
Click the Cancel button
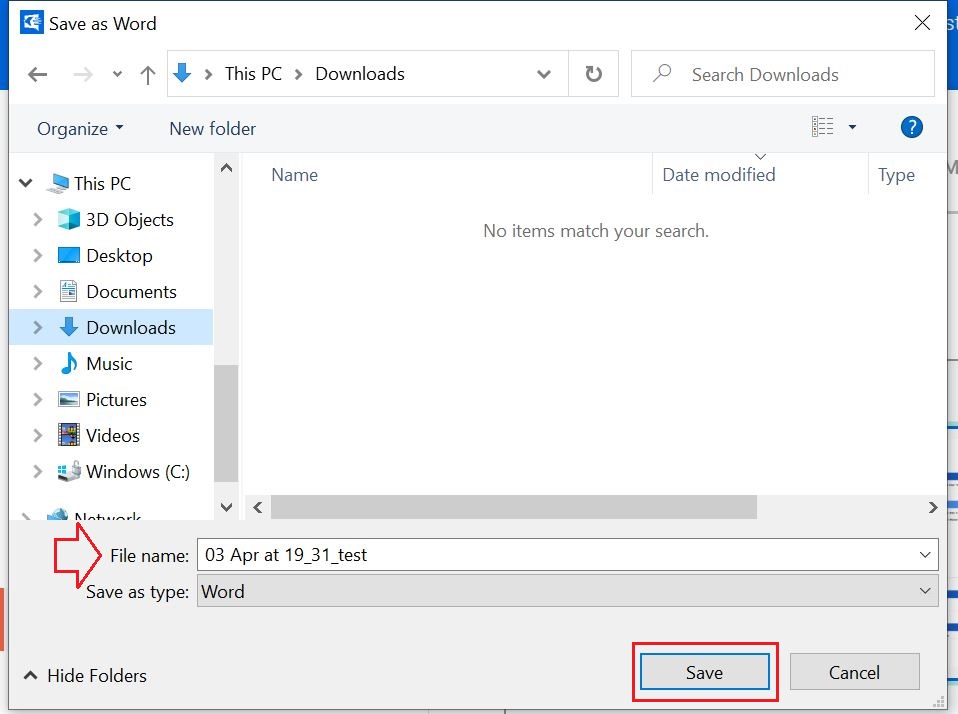coord(854,673)
